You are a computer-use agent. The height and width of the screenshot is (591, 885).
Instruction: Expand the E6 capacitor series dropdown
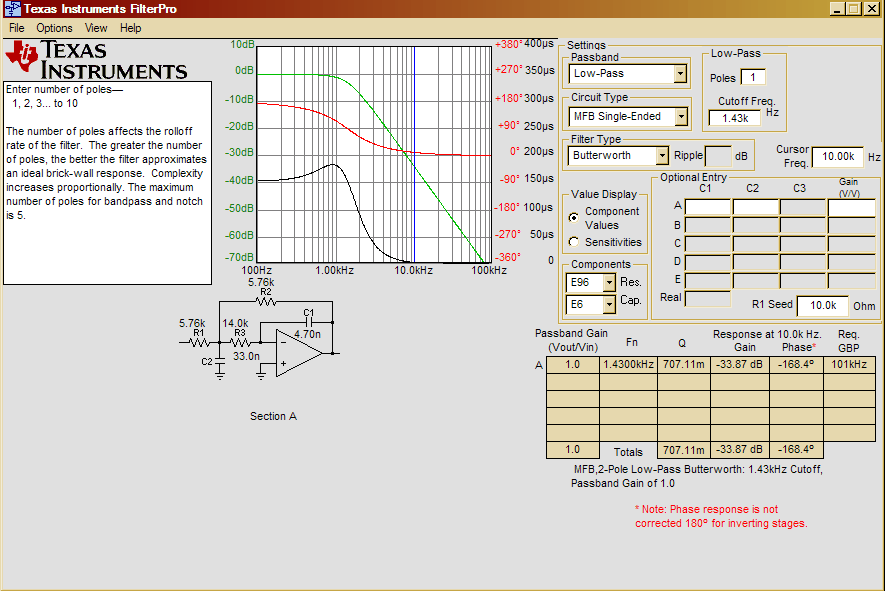coord(609,305)
